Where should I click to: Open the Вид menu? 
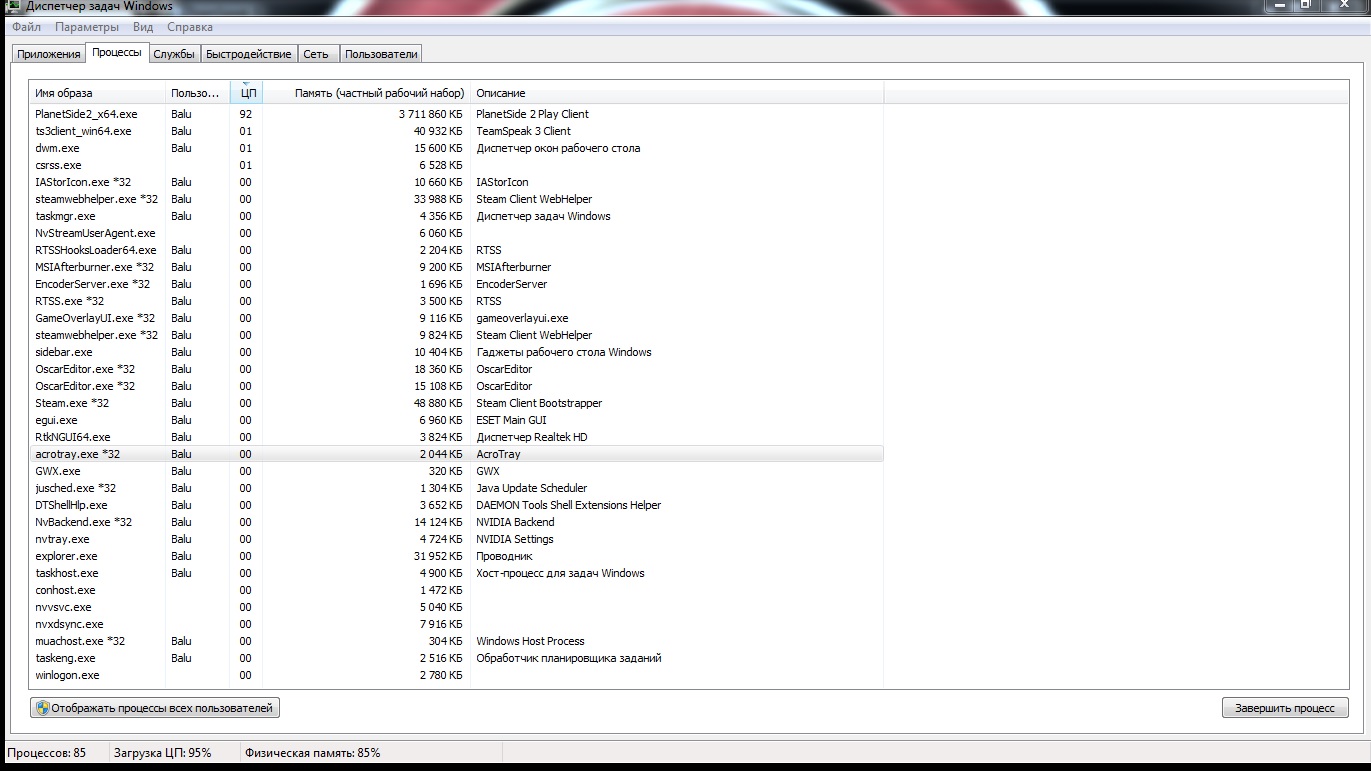tap(143, 27)
